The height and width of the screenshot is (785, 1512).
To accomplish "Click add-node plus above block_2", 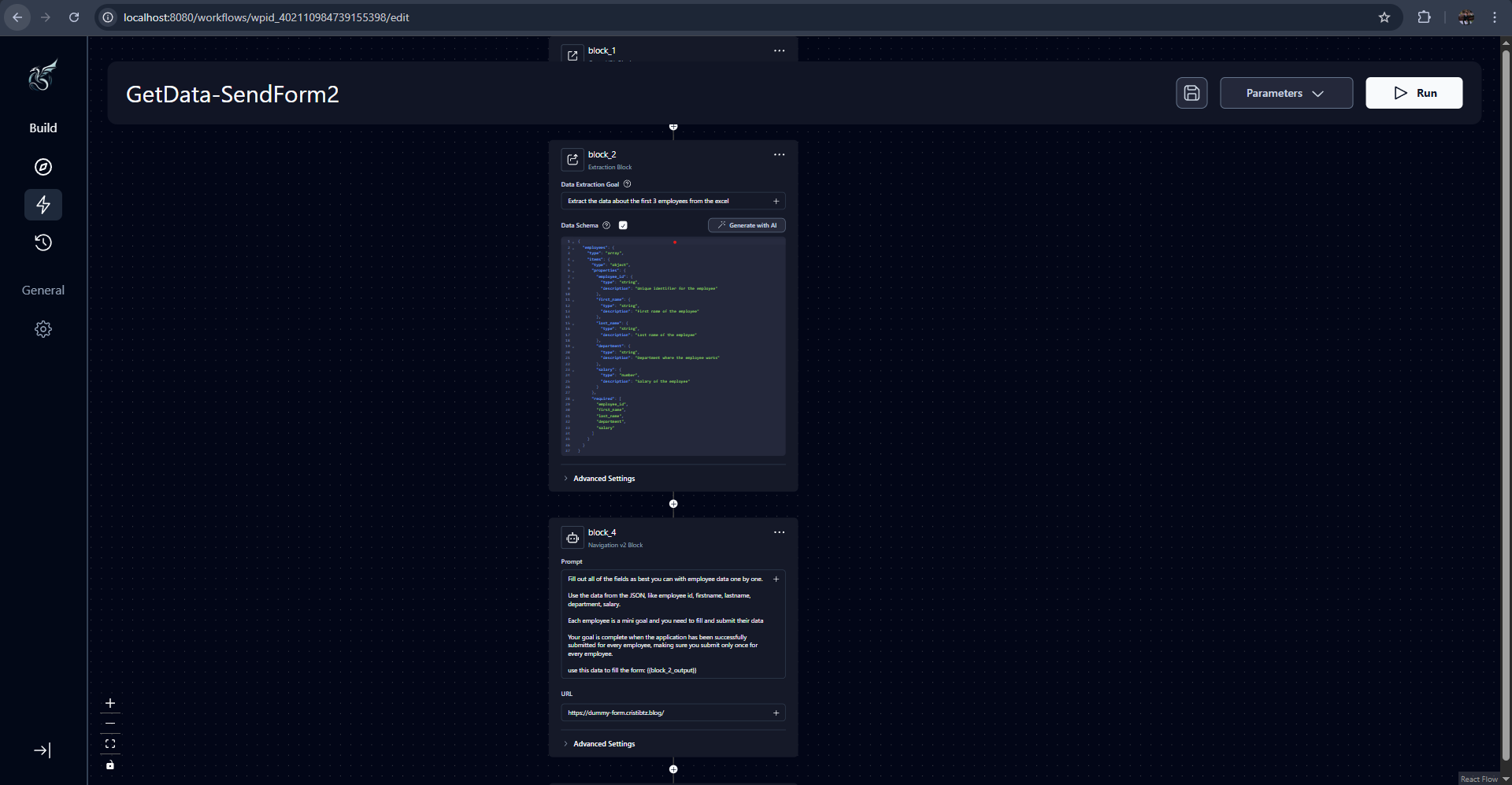I will point(673,127).
